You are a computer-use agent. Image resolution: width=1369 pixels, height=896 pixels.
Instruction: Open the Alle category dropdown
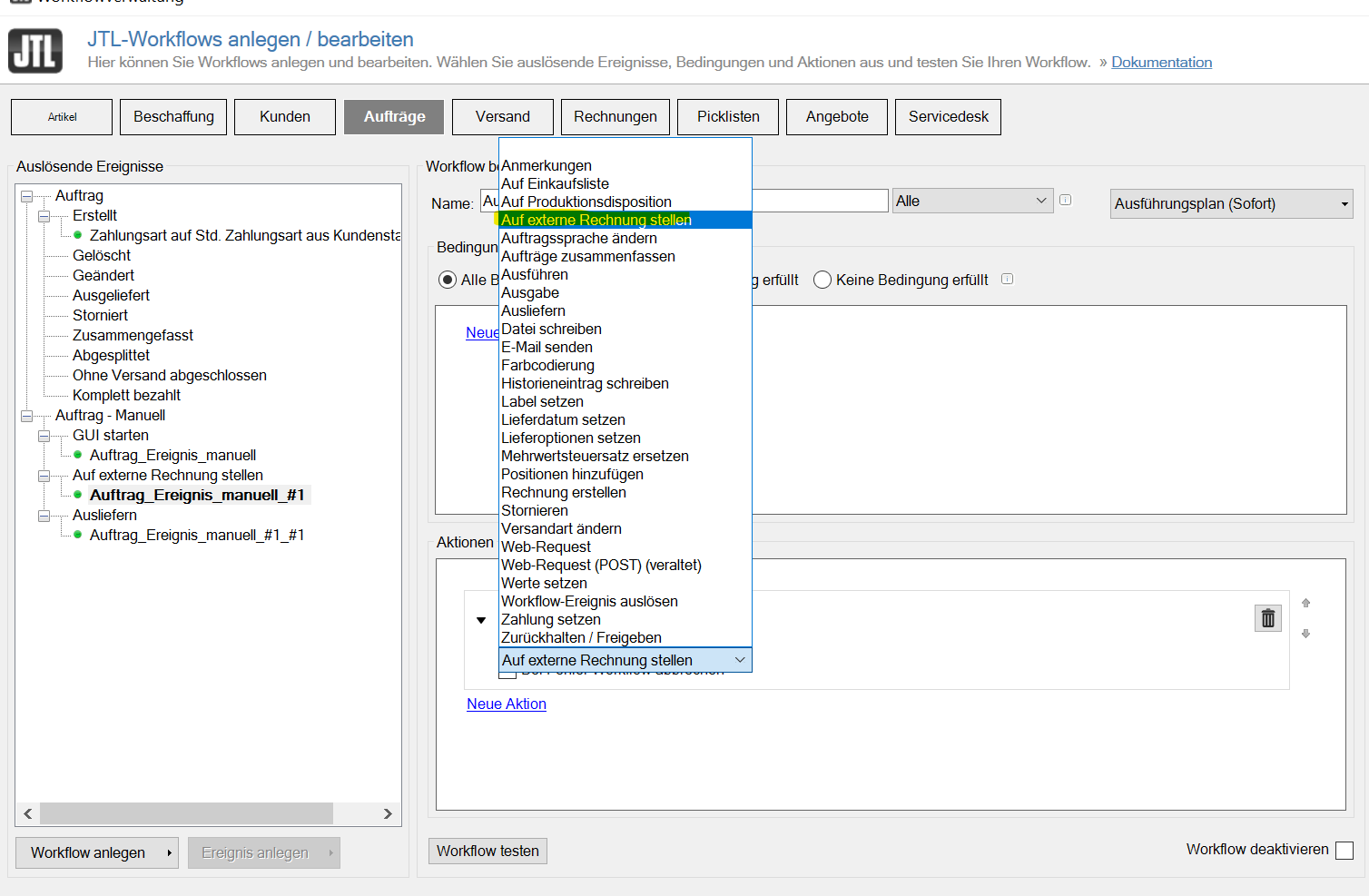pyautogui.click(x=972, y=201)
